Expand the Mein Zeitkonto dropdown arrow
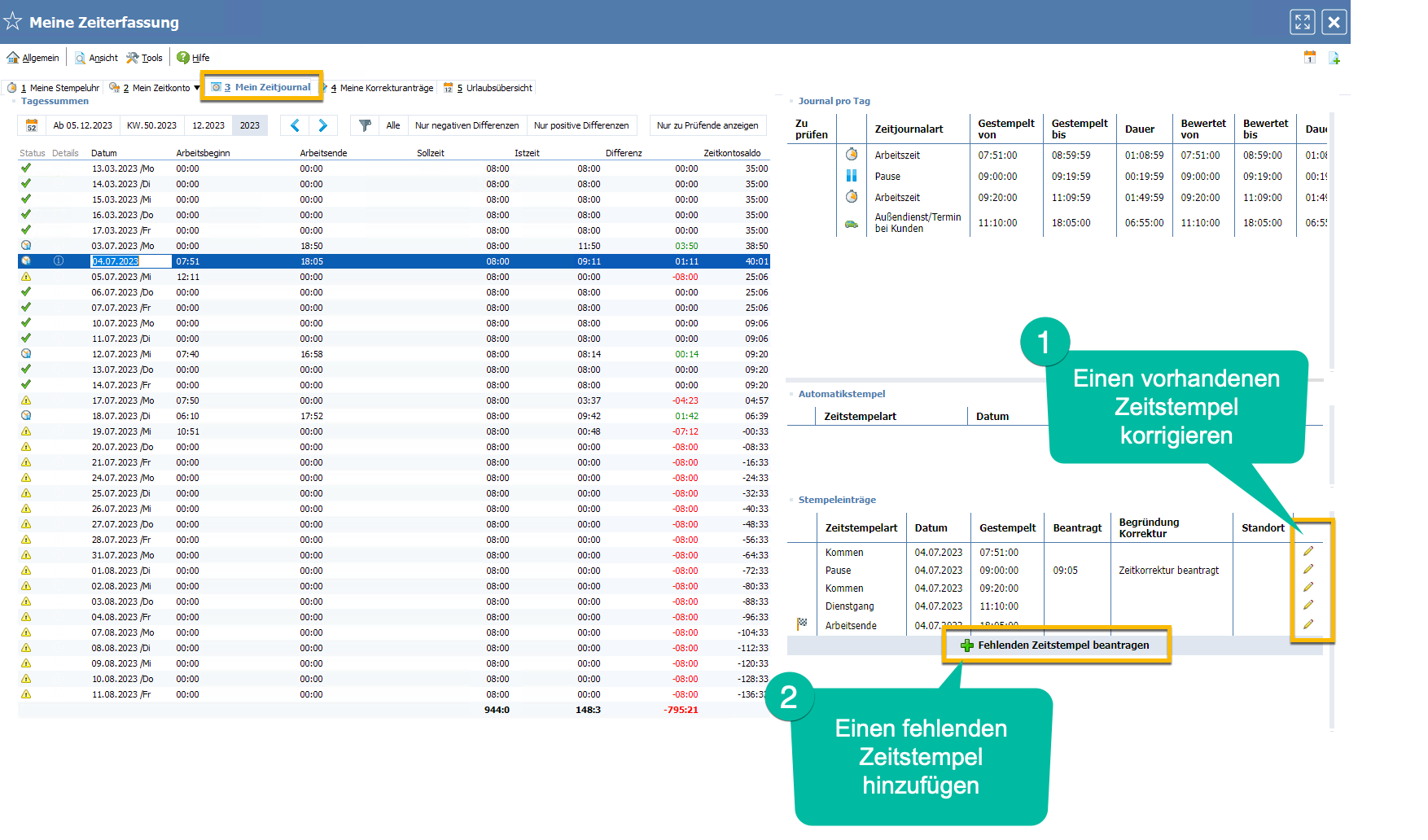Viewport: 1428px width, 840px height. click(x=197, y=88)
